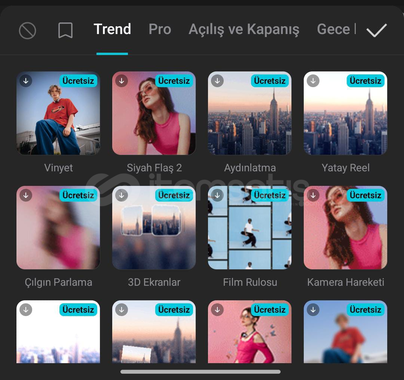Switch to the Pro tab

pos(160,29)
